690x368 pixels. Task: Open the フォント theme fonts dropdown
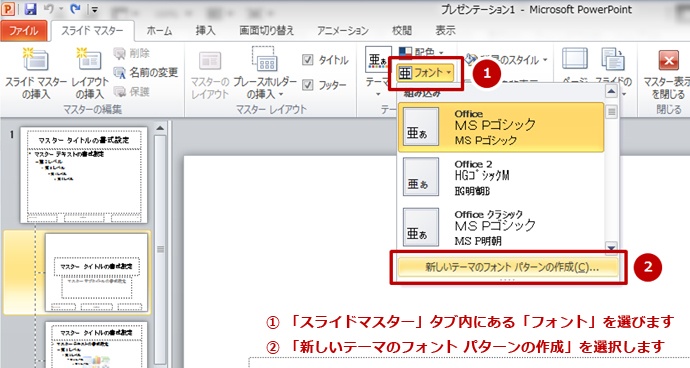coord(425,73)
